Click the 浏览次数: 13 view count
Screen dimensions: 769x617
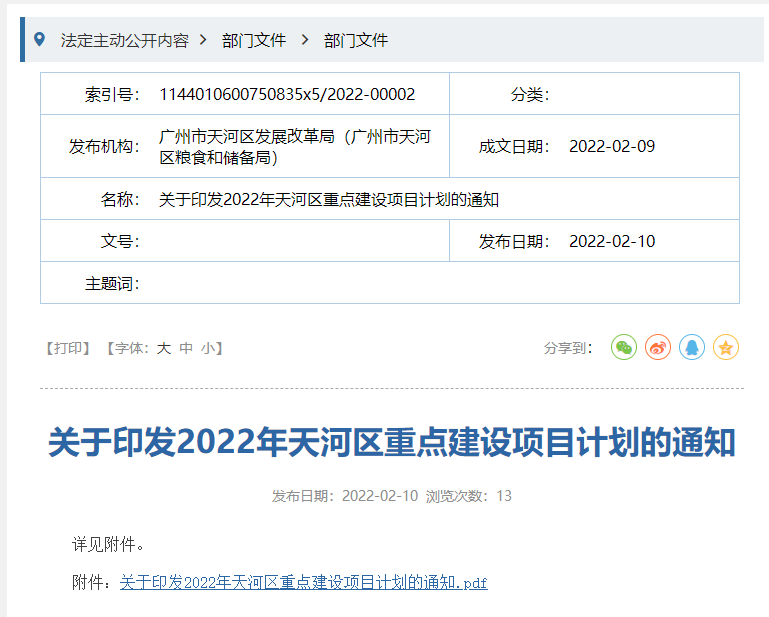468,496
